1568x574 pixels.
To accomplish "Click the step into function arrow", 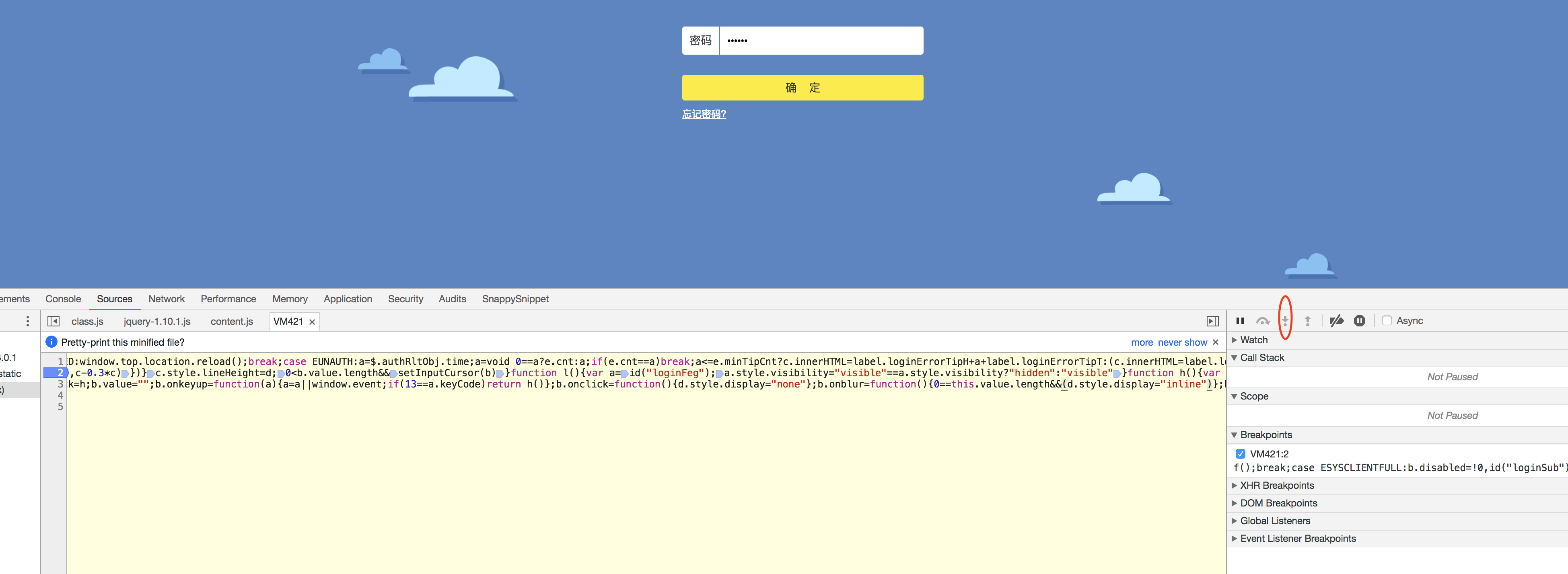I will pos(1285,321).
